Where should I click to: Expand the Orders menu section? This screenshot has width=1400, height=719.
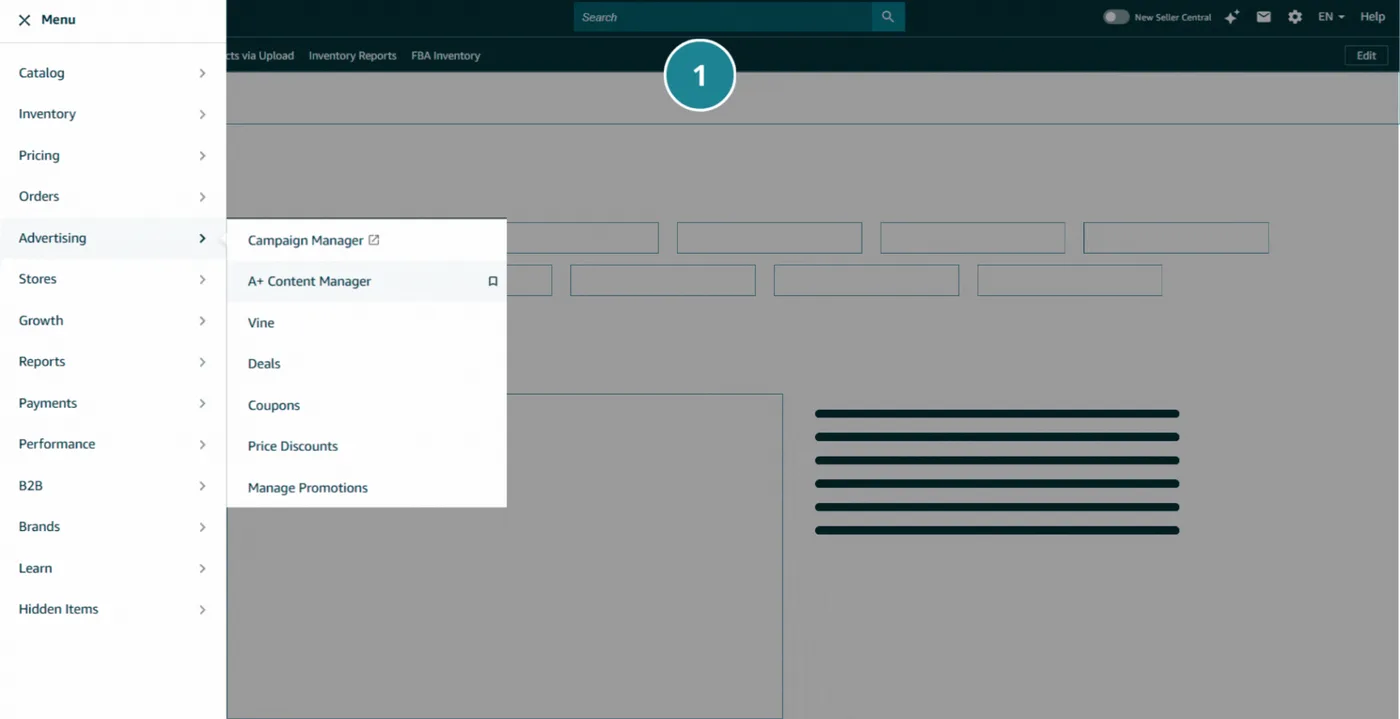pyautogui.click(x=113, y=197)
